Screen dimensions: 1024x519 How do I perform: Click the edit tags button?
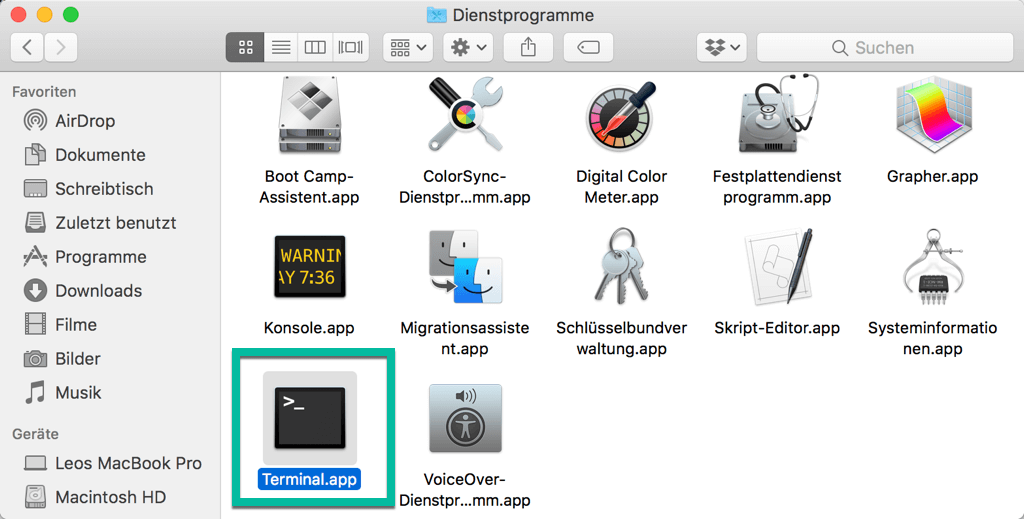(588, 47)
